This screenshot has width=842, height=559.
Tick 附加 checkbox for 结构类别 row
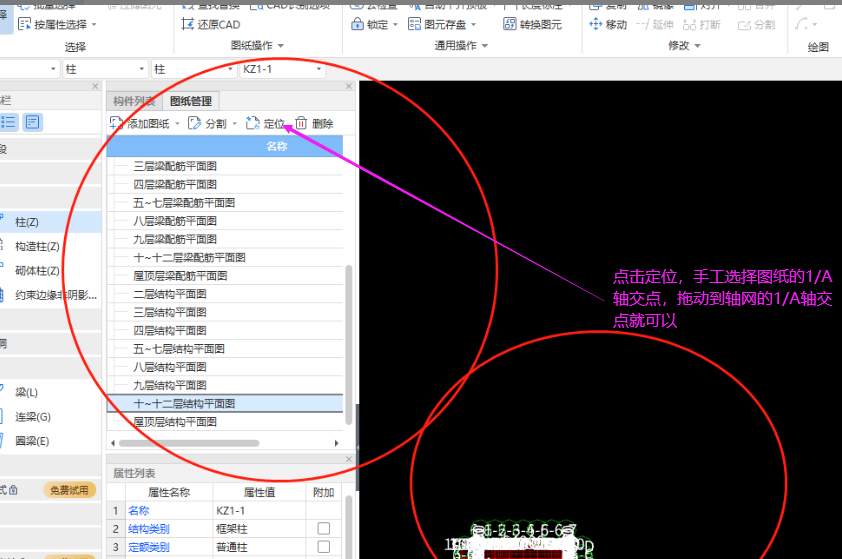[324, 528]
